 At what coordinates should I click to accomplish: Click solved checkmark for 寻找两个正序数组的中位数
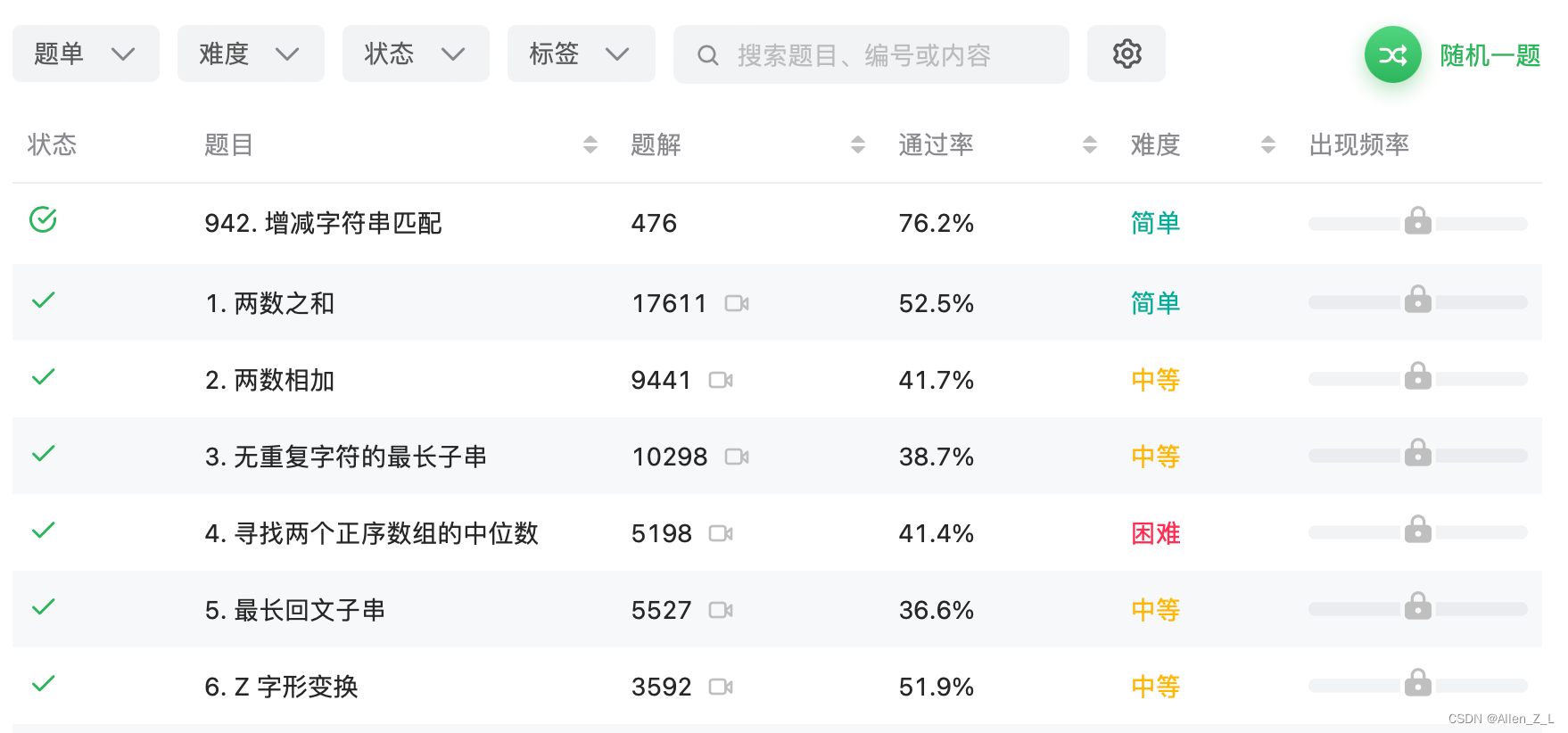43,530
